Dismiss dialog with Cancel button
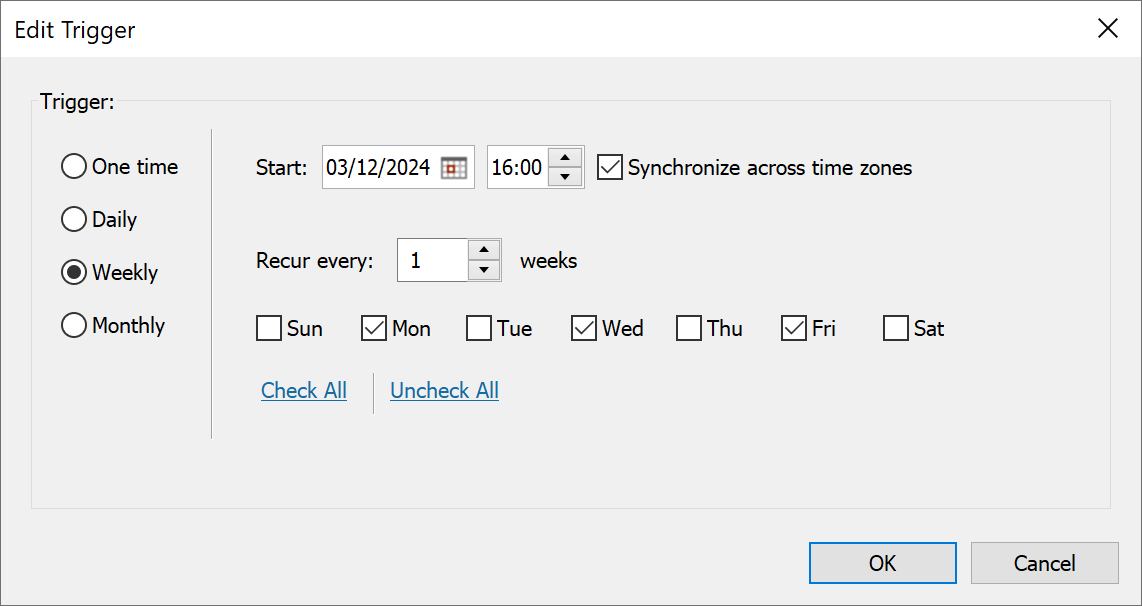 click(1044, 563)
